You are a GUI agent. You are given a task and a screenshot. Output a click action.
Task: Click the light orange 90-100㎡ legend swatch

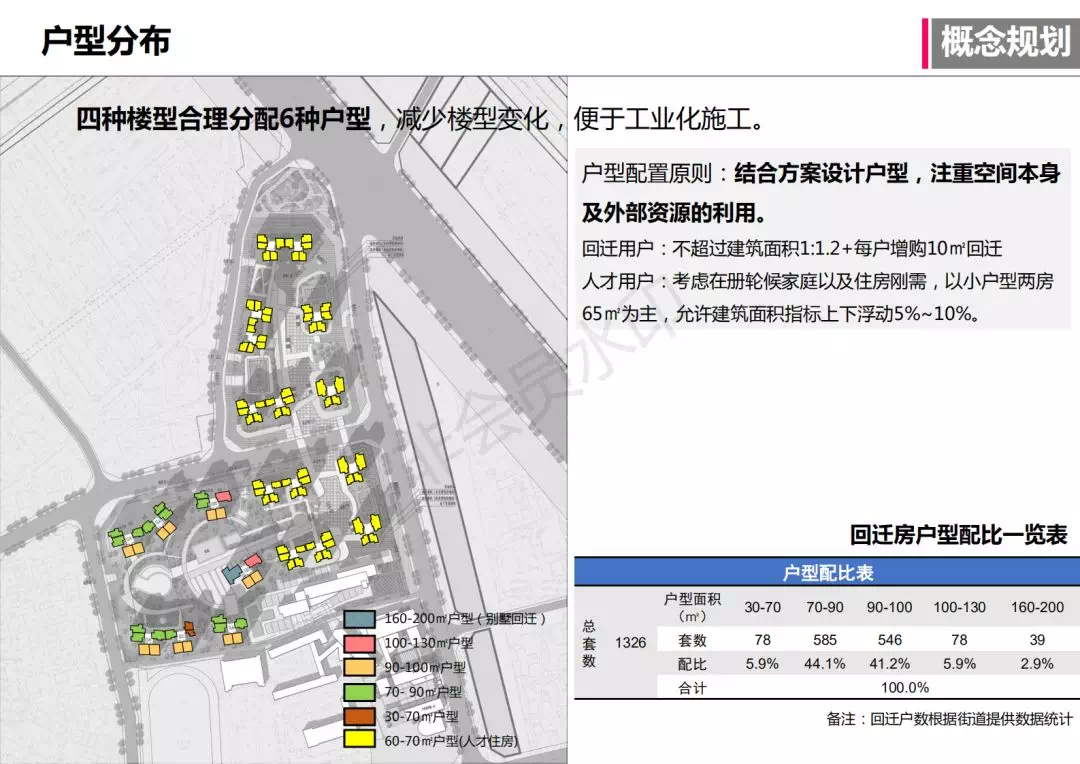[x=360, y=668]
